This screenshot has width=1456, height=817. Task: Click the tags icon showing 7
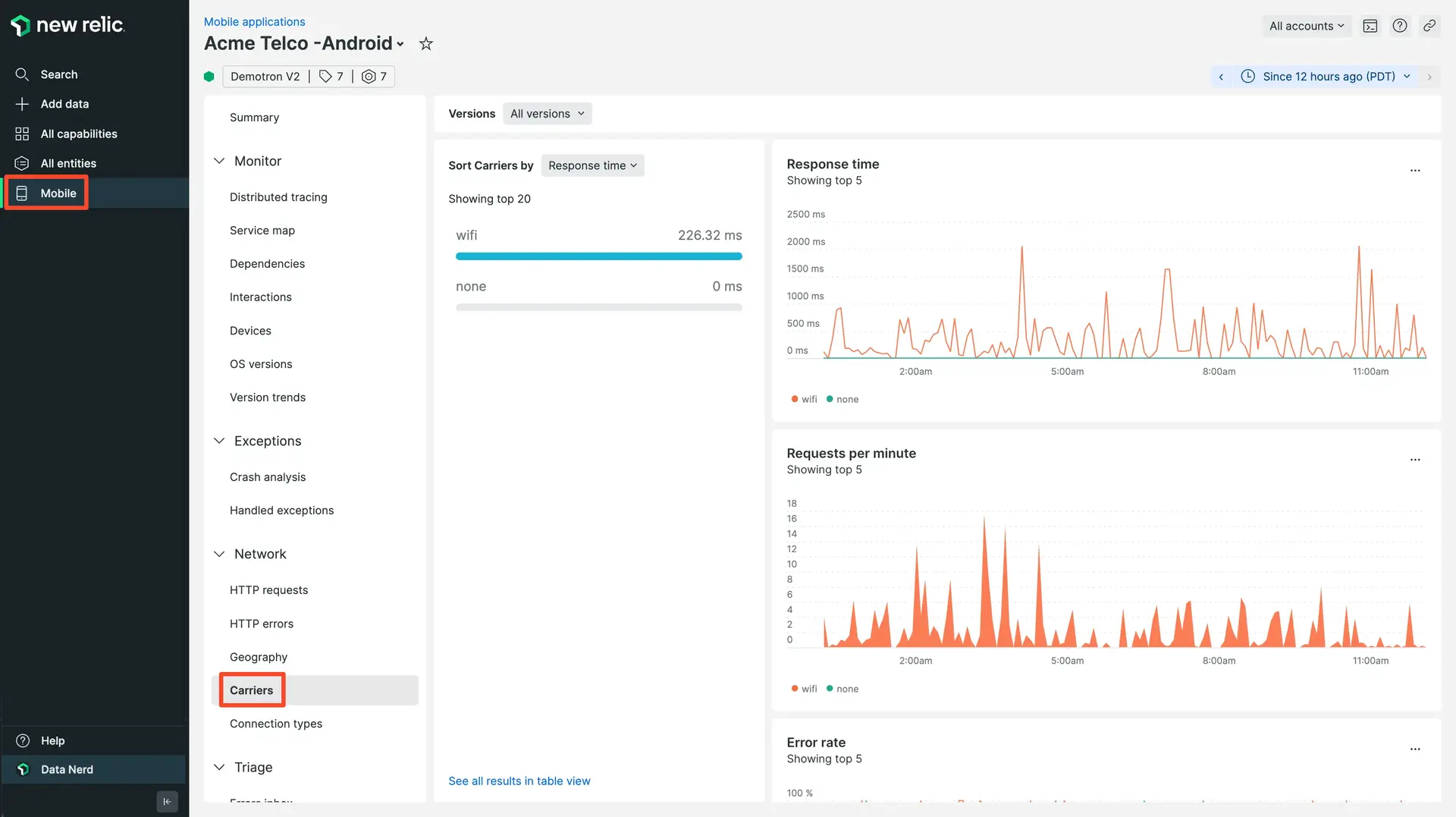tap(331, 77)
